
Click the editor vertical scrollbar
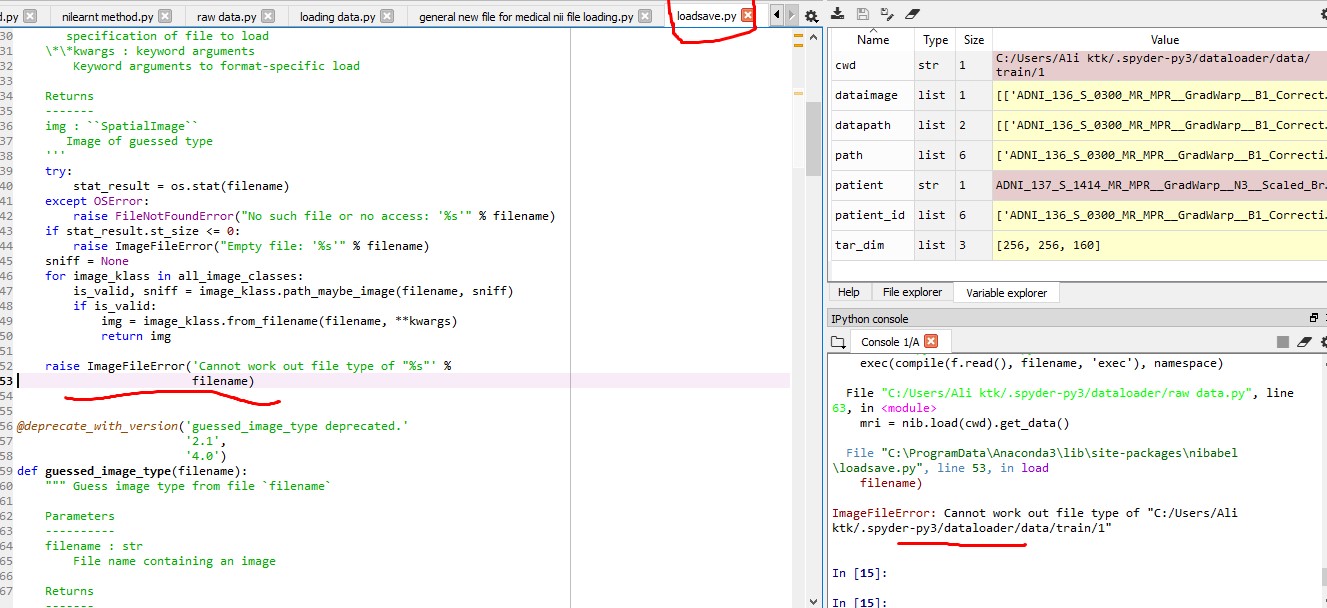(813, 140)
